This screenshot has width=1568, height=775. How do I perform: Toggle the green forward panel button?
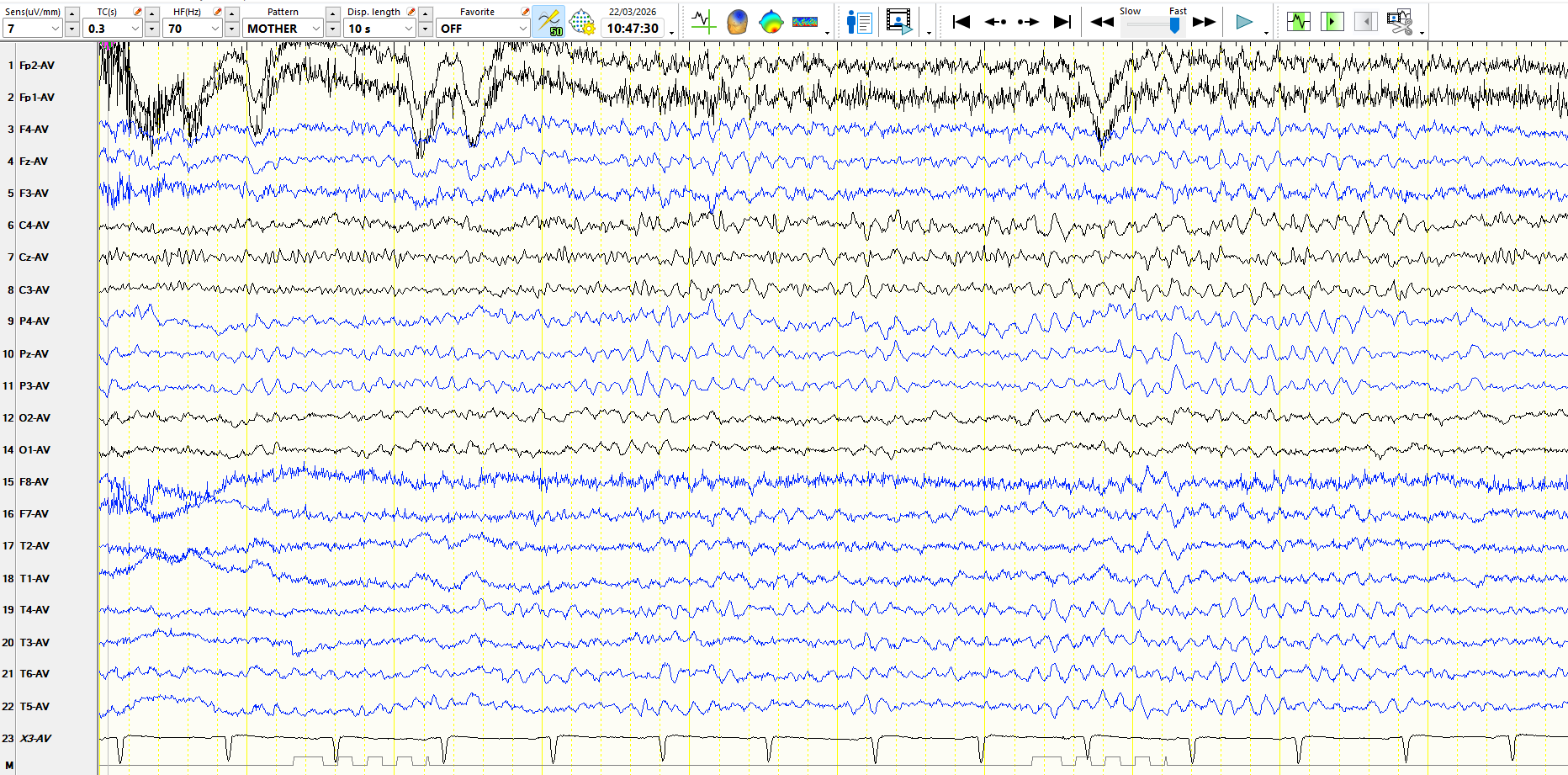1332,22
